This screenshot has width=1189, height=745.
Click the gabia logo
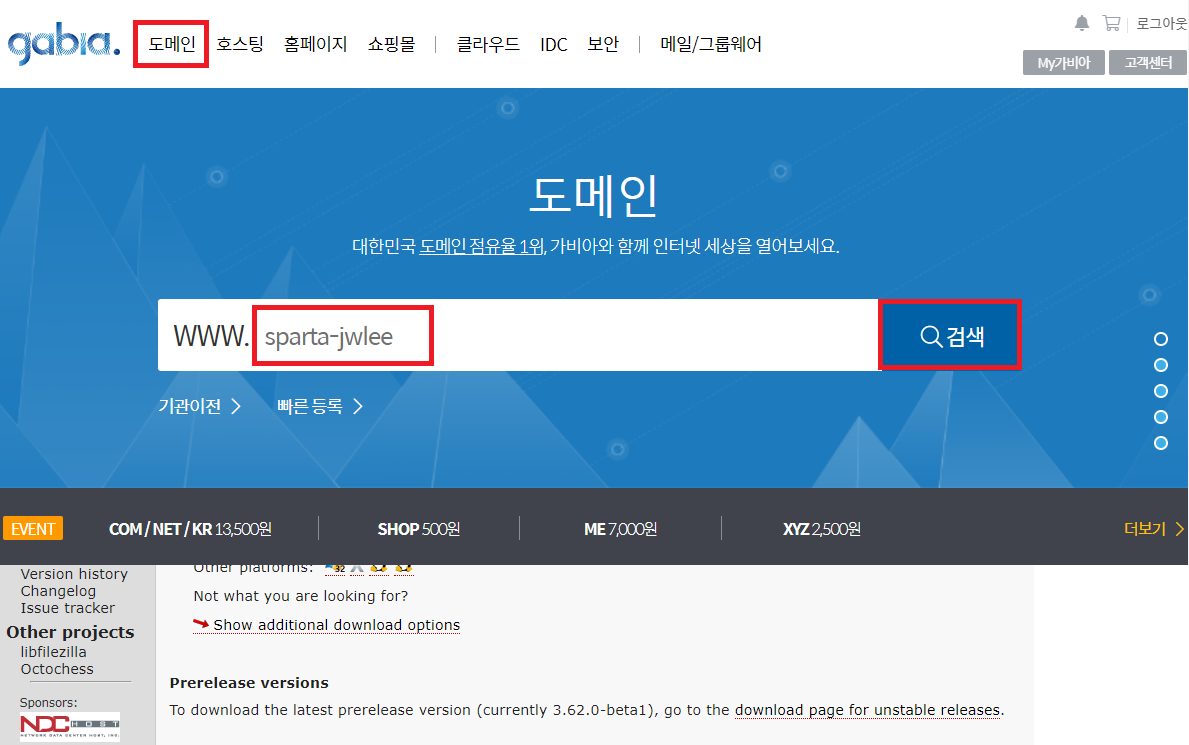click(x=64, y=44)
